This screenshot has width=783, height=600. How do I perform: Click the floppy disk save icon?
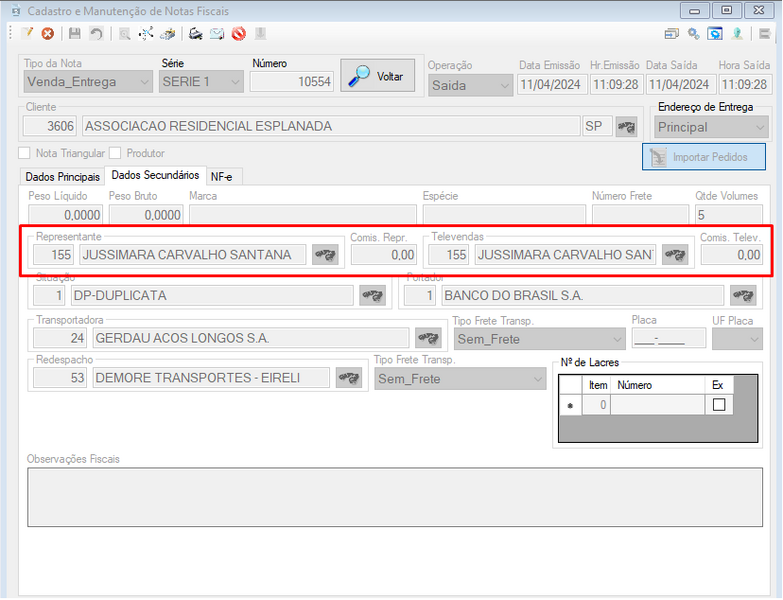pos(74,33)
